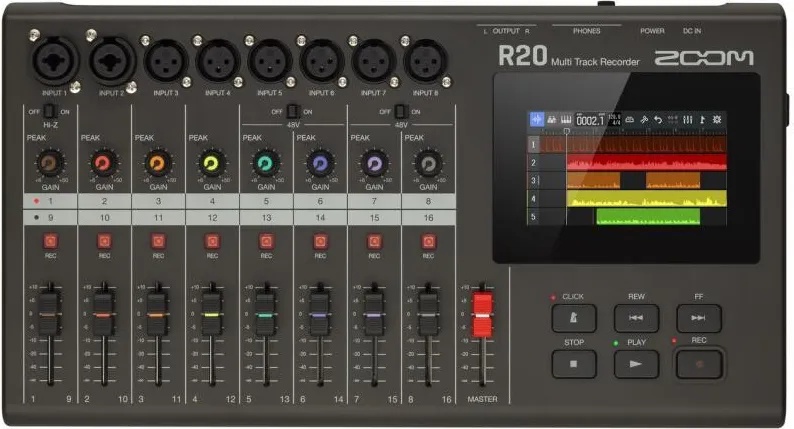Click the orange channel 3 GAIN knob

157,163
